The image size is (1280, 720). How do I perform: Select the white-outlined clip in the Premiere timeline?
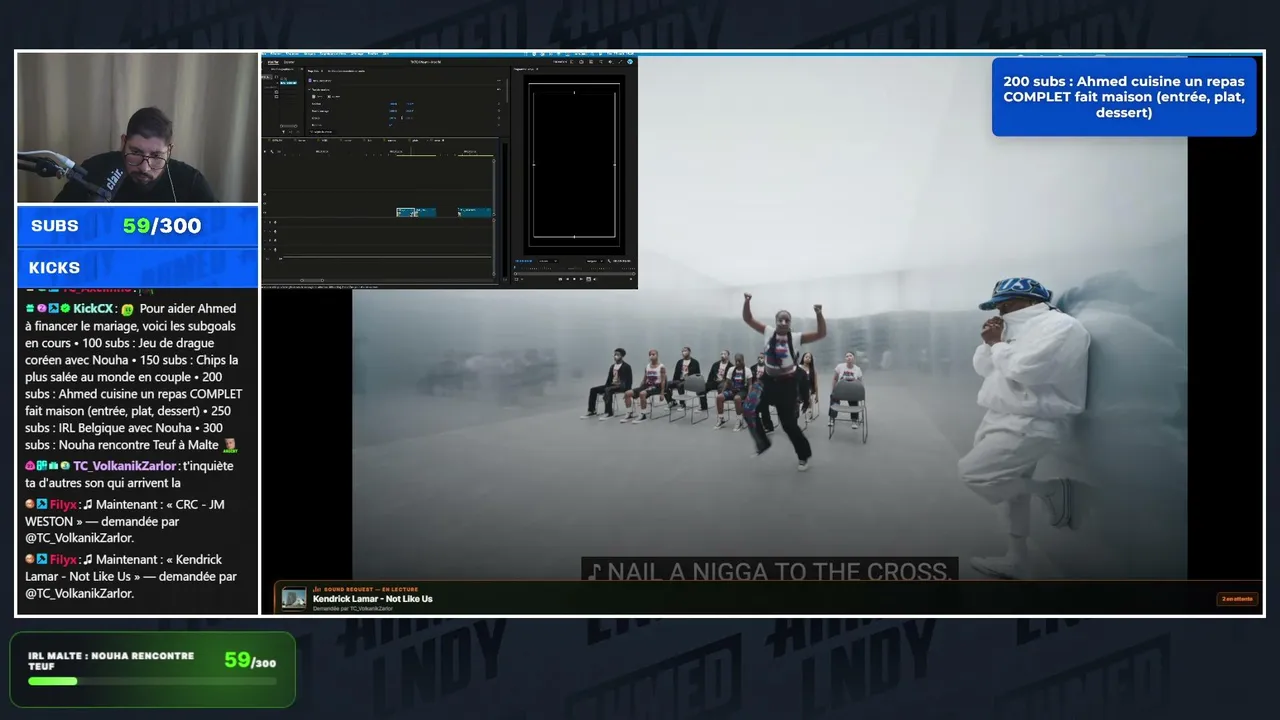point(406,212)
